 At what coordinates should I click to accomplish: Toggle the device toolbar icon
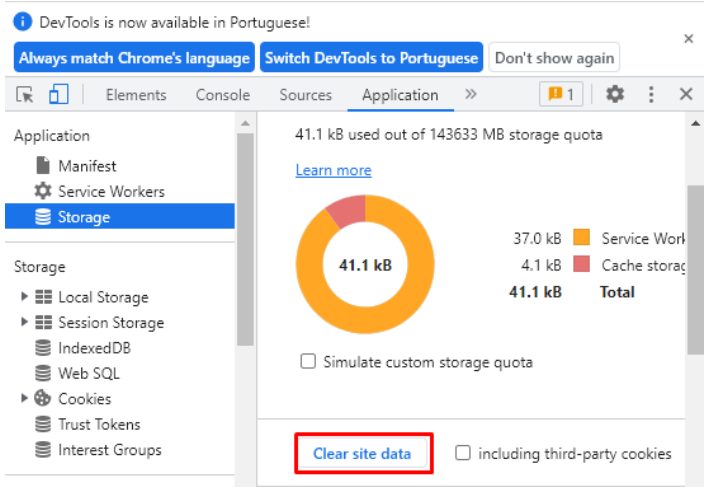pyautogui.click(x=59, y=95)
